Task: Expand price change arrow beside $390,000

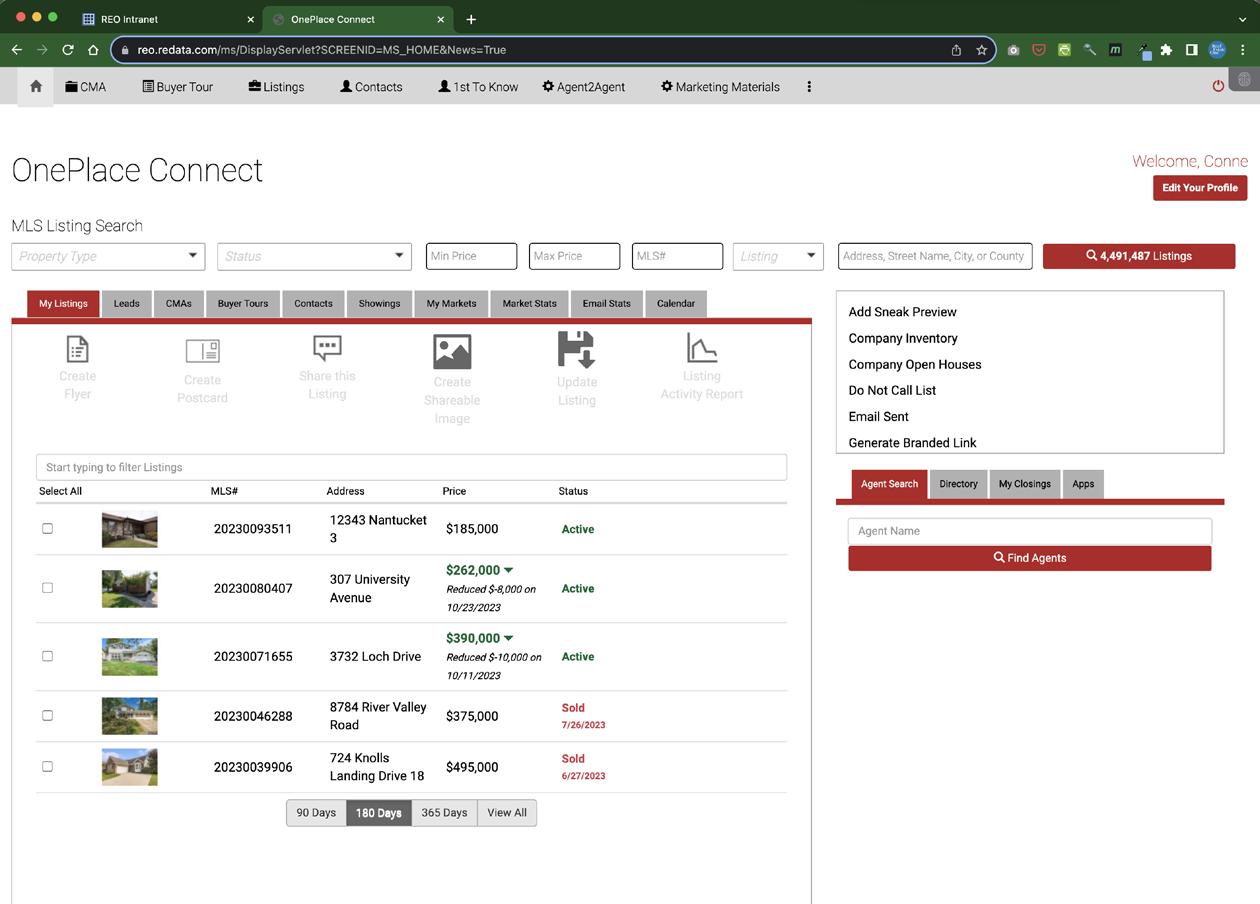Action: 509,639
